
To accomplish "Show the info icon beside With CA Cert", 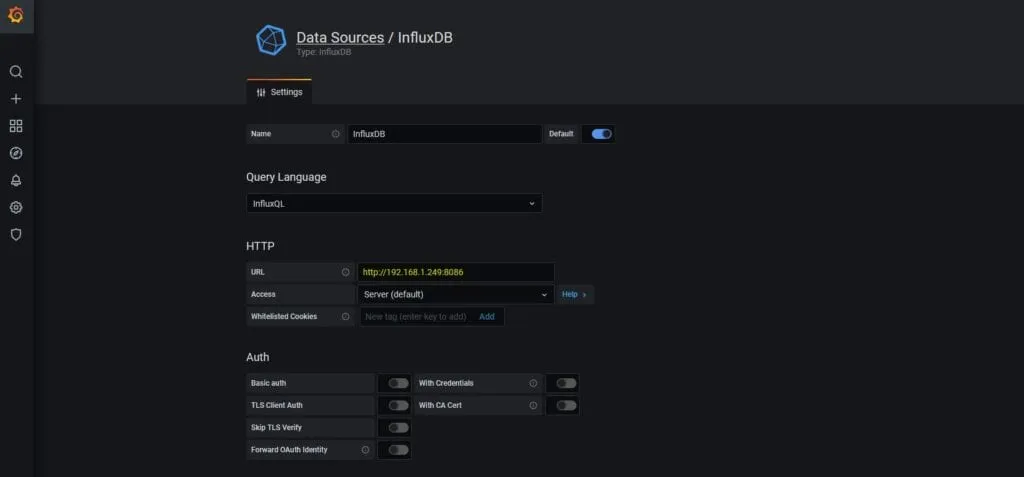I will [x=533, y=406].
